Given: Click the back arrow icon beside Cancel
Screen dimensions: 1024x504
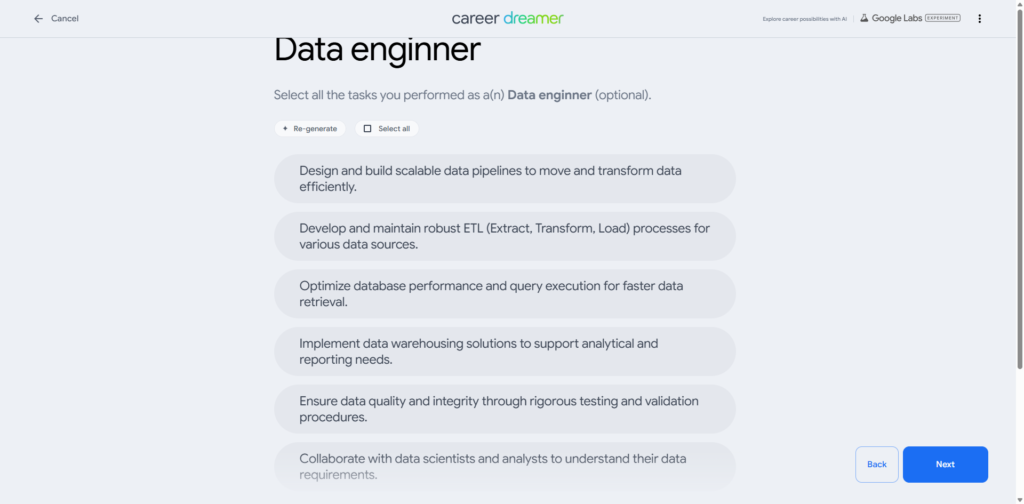Looking at the screenshot, I should coord(38,18).
